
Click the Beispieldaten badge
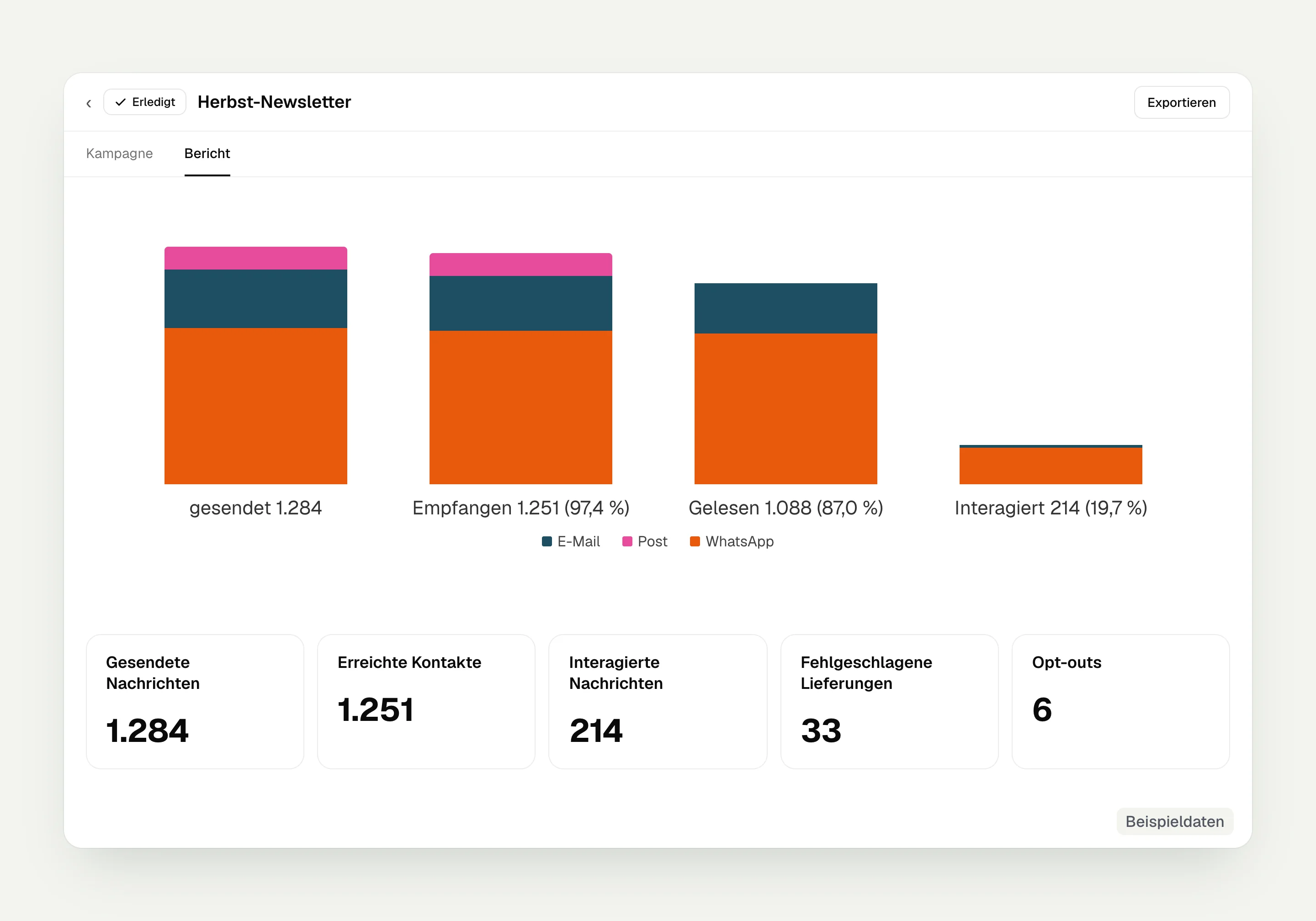[1174, 821]
